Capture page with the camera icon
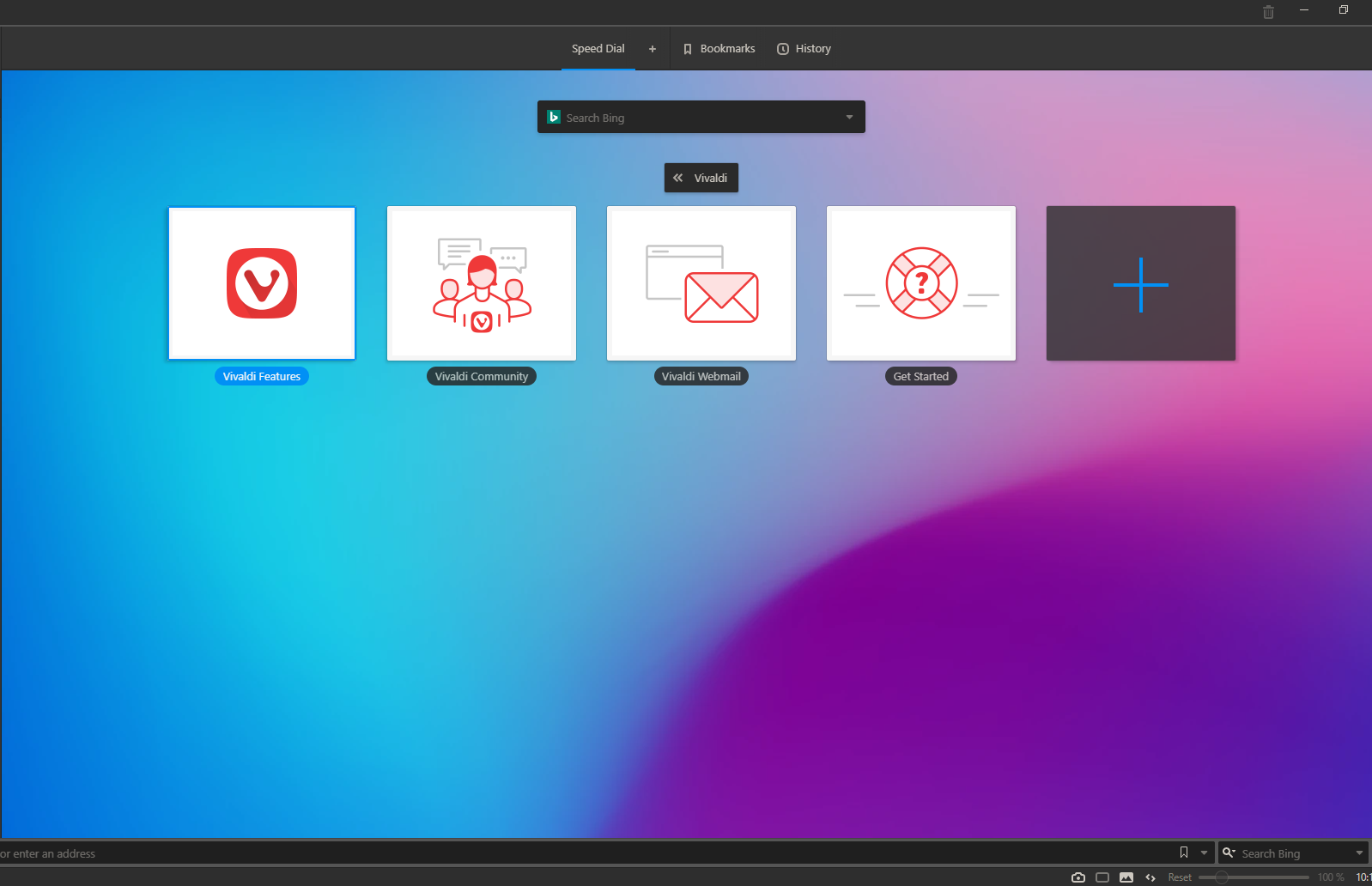 [1078, 877]
